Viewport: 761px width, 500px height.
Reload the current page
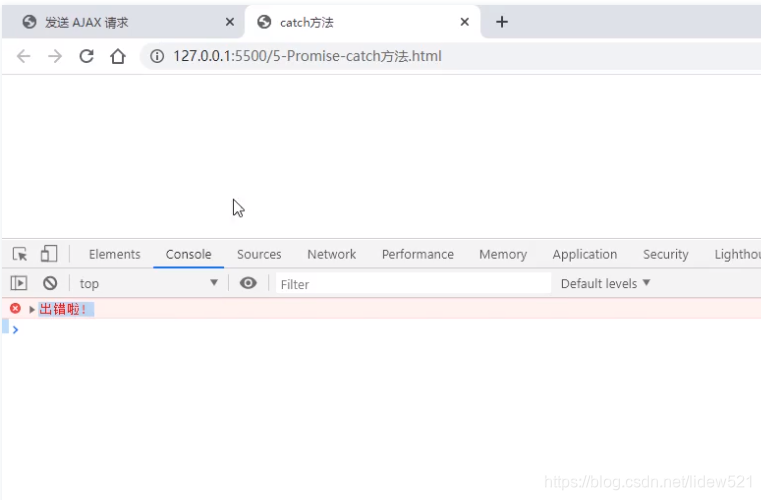coord(86,56)
